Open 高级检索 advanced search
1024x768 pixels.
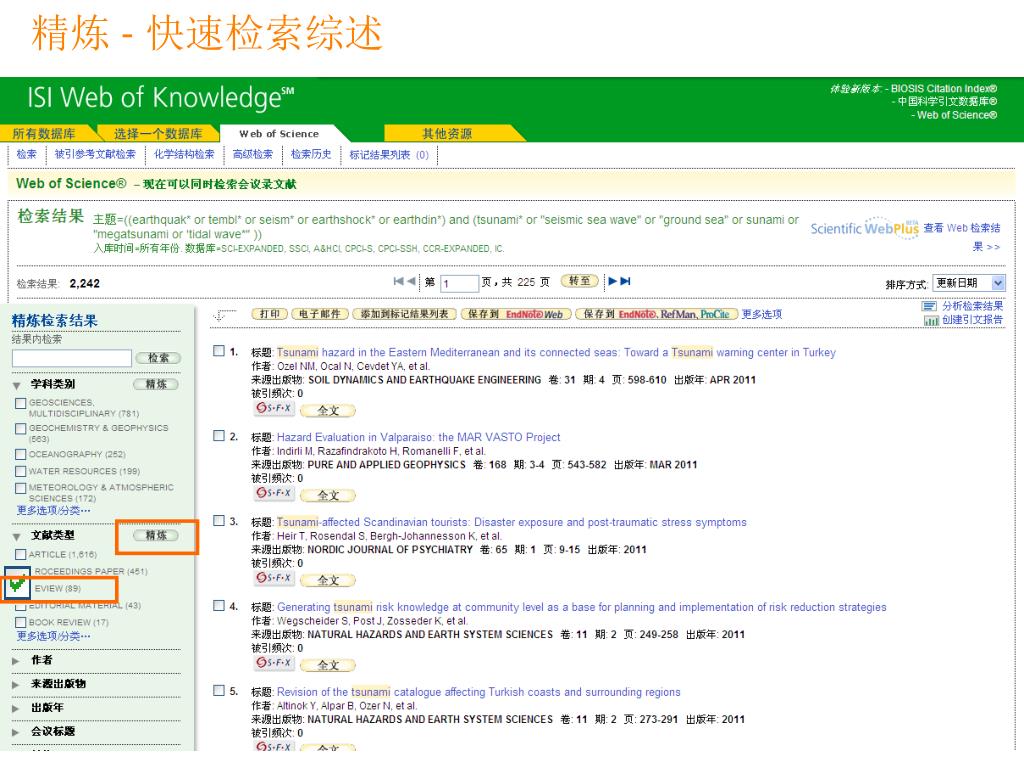point(253,155)
